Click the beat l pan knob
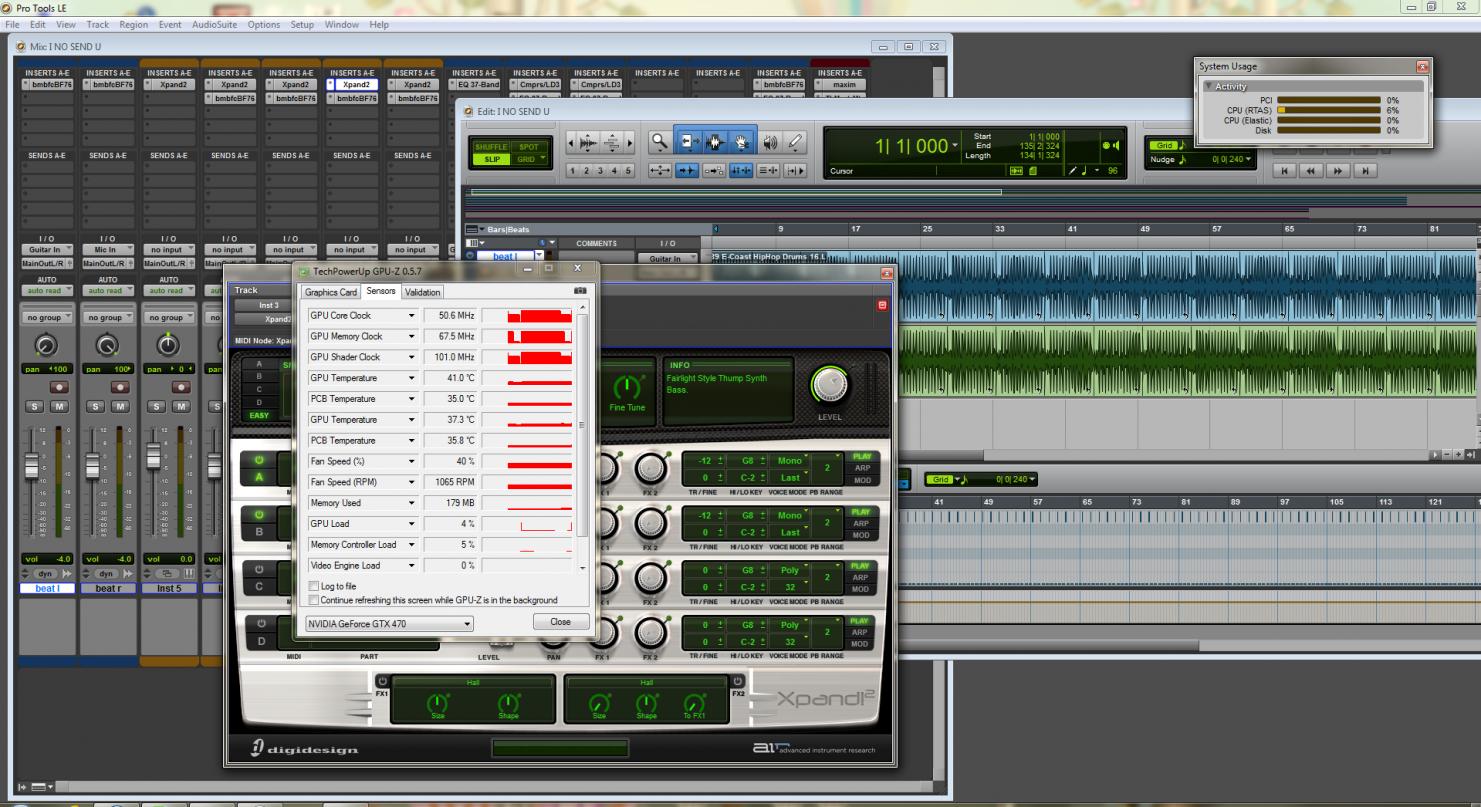1481x807 pixels. (x=47, y=347)
